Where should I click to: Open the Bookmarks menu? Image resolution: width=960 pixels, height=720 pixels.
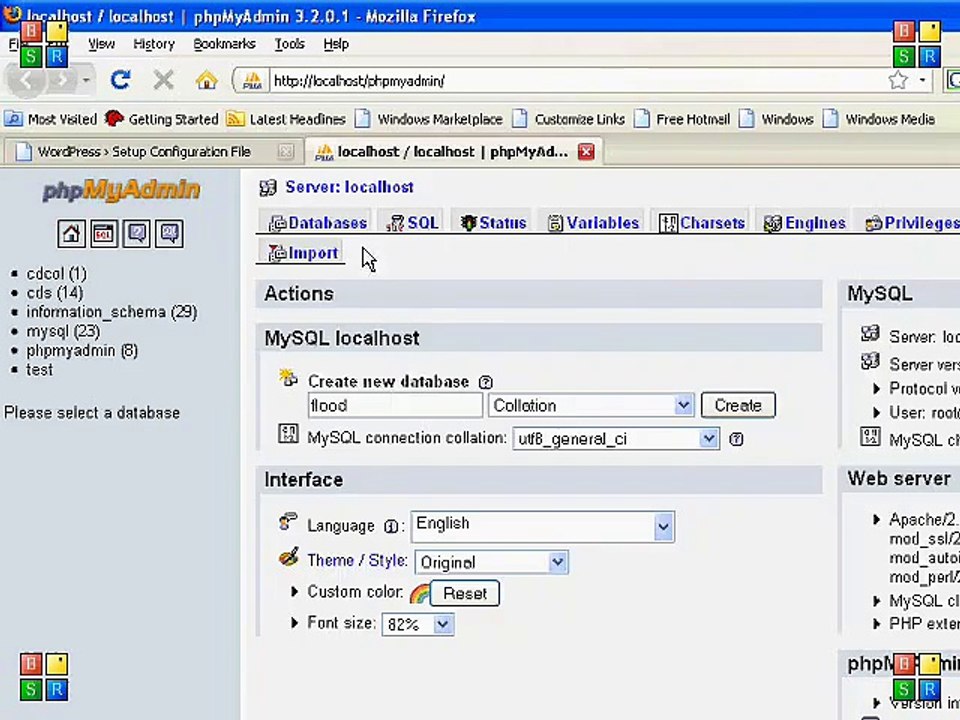point(224,44)
